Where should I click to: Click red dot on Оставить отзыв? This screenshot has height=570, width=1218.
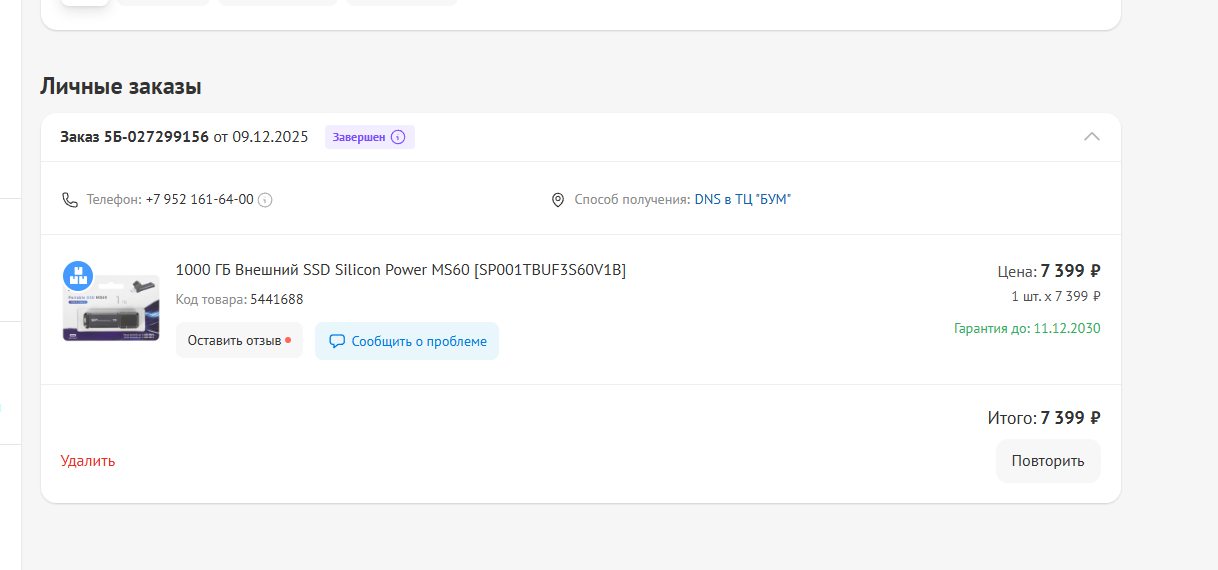(288, 340)
